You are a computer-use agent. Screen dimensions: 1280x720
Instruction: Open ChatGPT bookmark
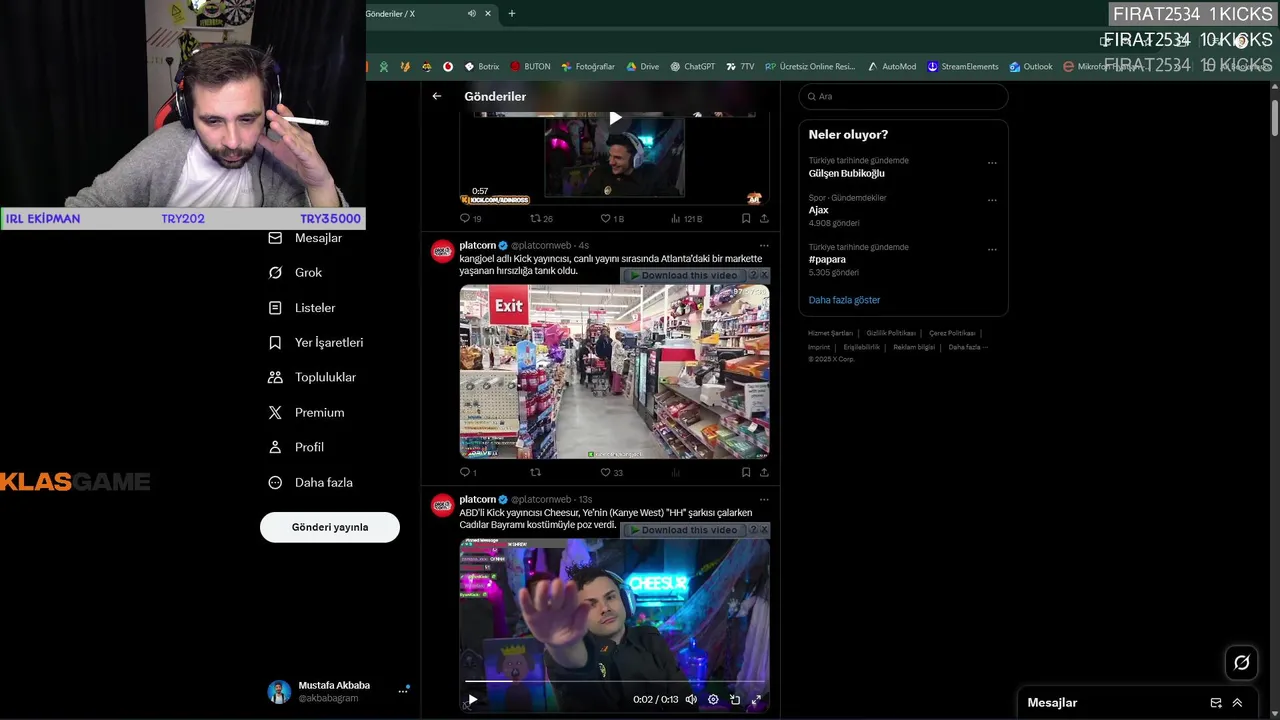coord(692,67)
